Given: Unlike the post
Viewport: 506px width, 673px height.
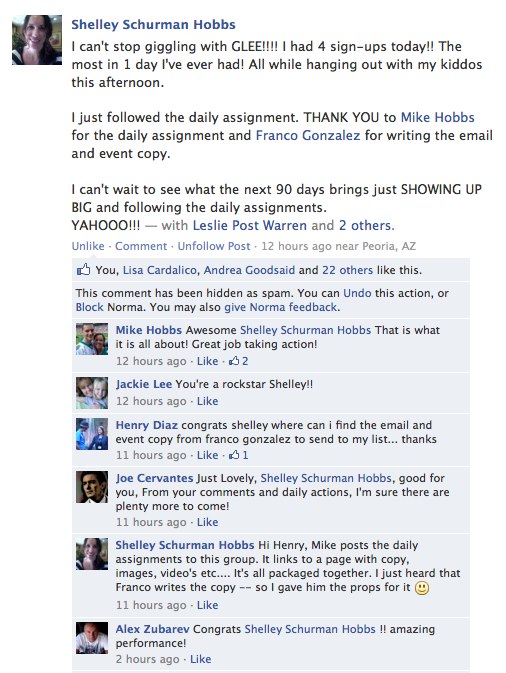Looking at the screenshot, I should click(x=88, y=246).
